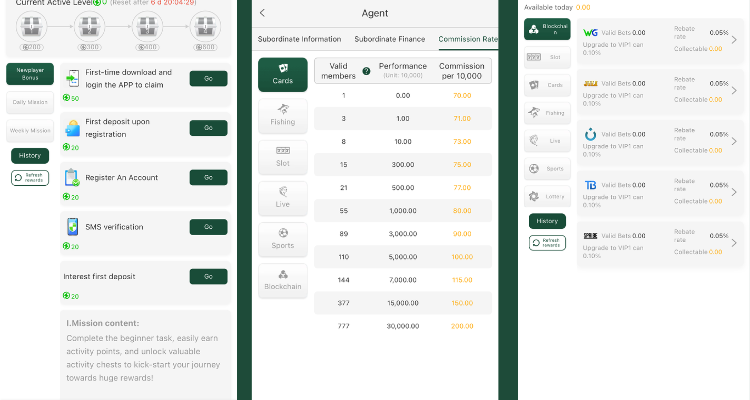Switch to the Subordinate Information tab
This screenshot has width=750, height=400.
(x=299, y=40)
